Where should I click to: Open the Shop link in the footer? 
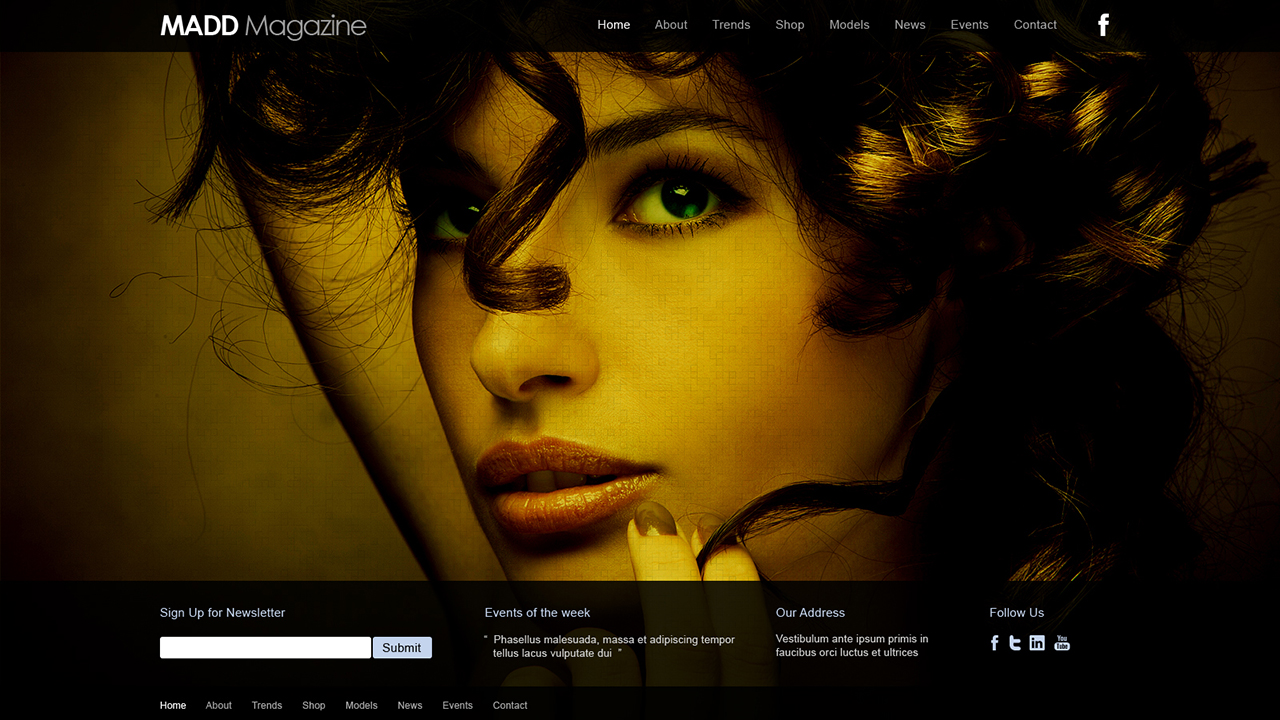[x=314, y=706]
